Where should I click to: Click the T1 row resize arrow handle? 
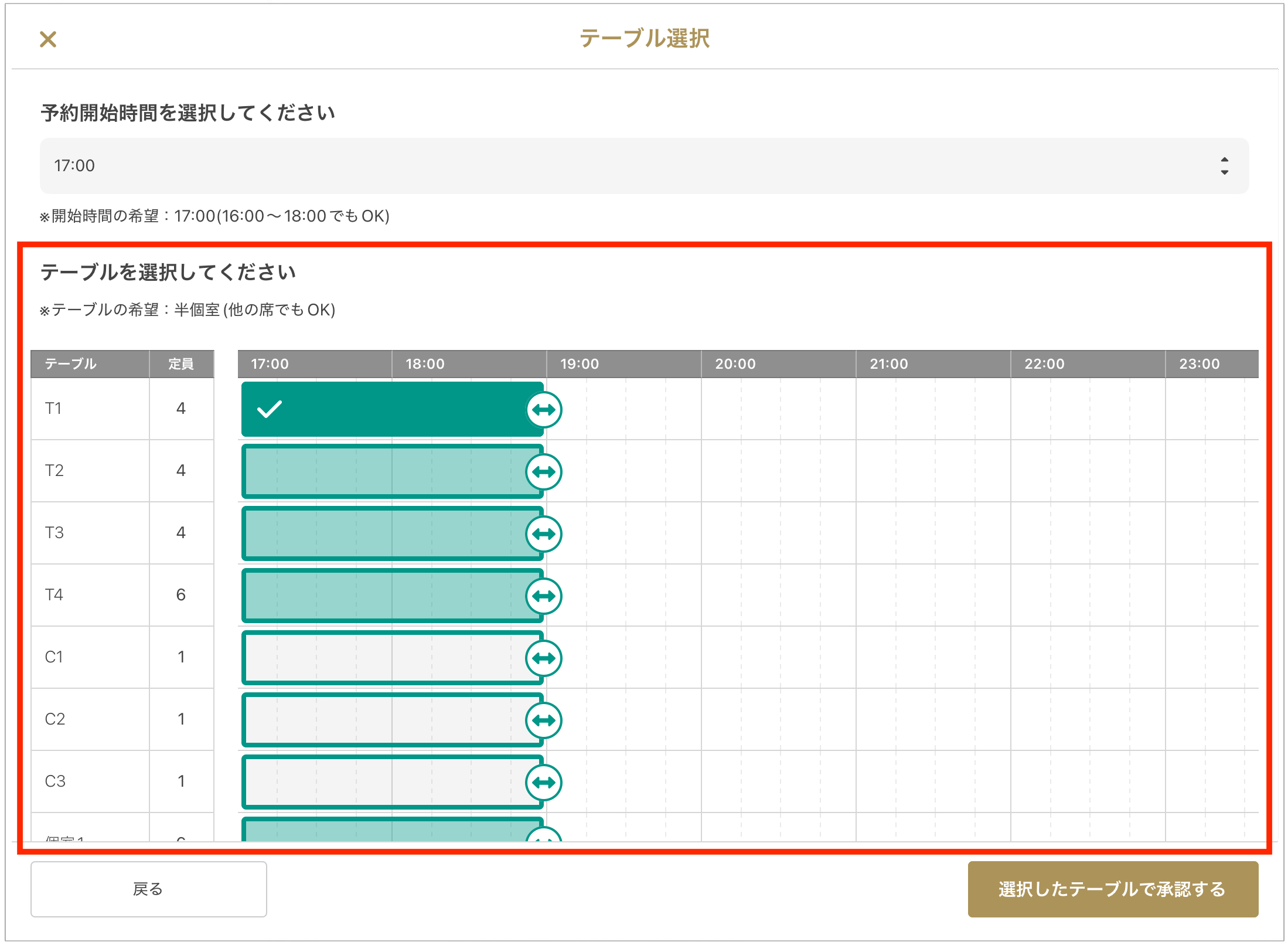click(544, 409)
